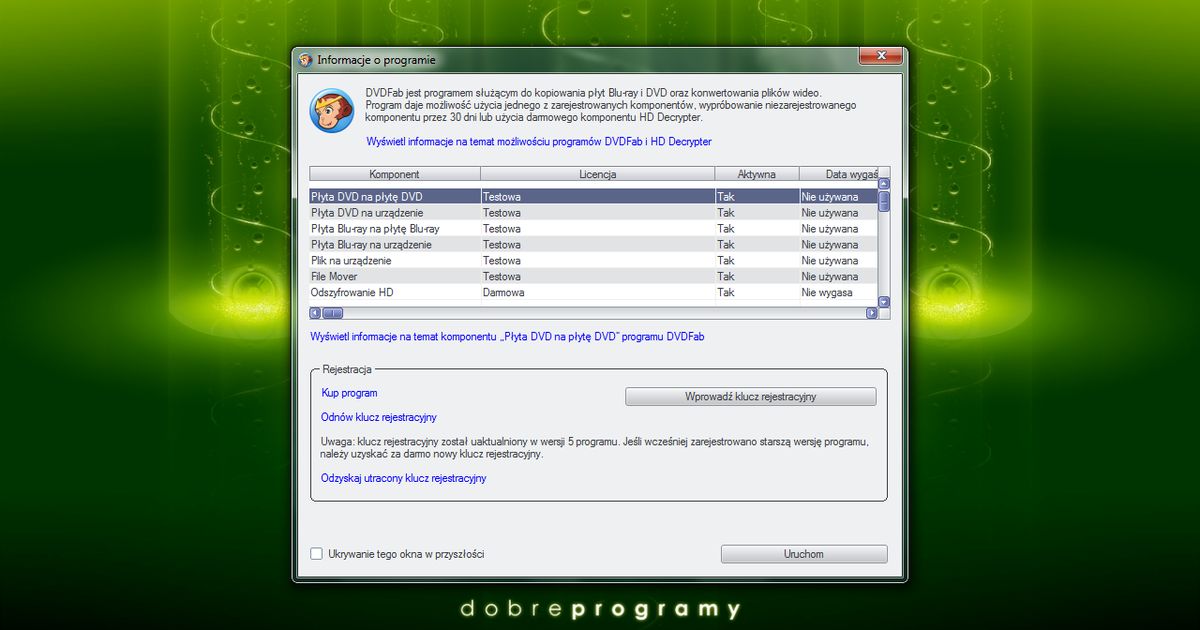Click the program icon in the title bar
This screenshot has height=630, width=1200.
[307, 60]
